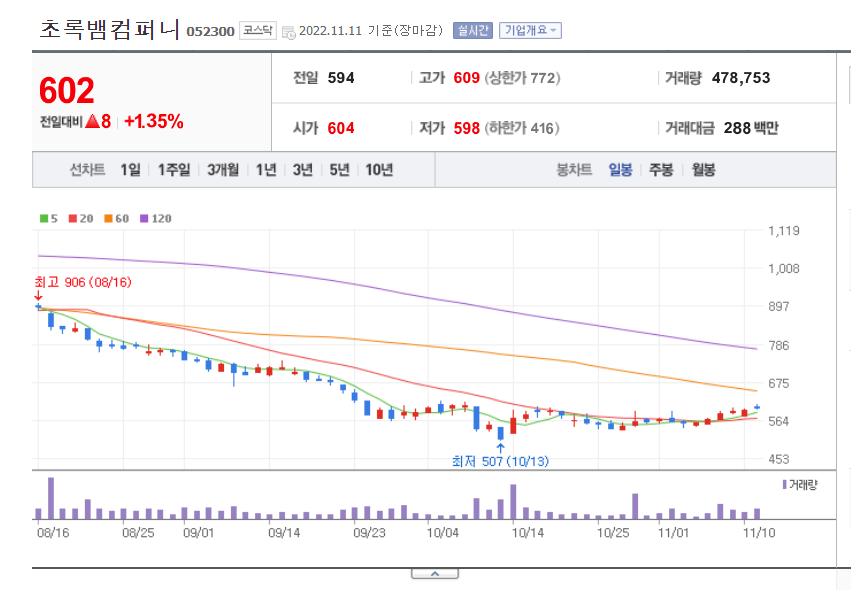The width and height of the screenshot is (851, 590).
Task: Select the 1주일 line chart tab
Action: click(x=174, y=170)
